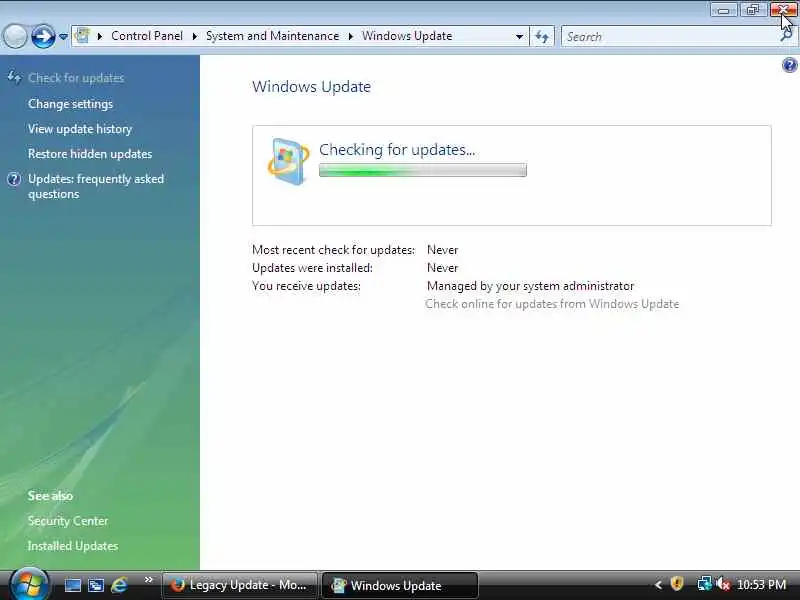Go forward with the blue arrow button
Viewport: 800px width, 600px height.
tap(43, 36)
